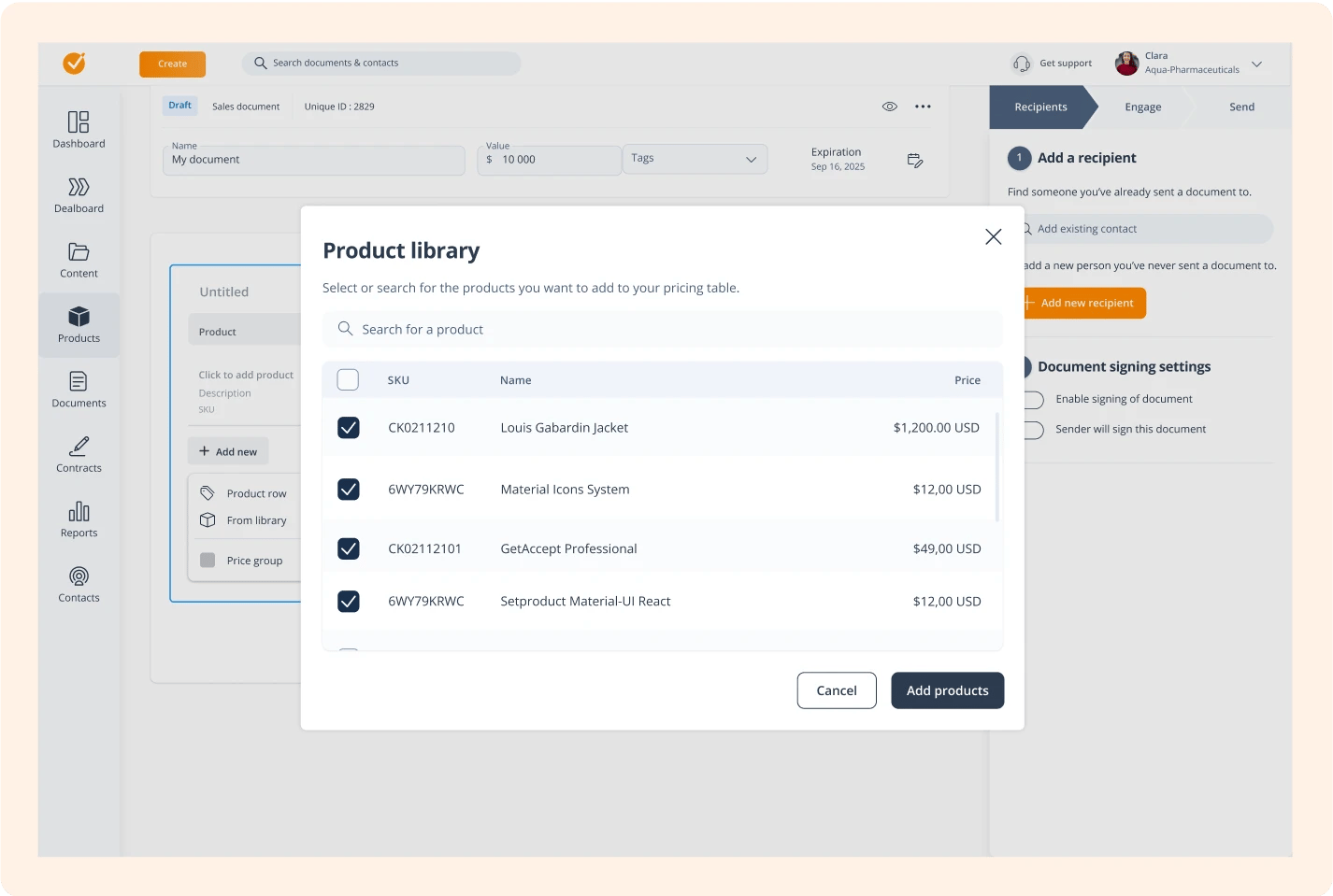Toggle Enable signing of document switch
1333x896 pixels.
(1033, 400)
